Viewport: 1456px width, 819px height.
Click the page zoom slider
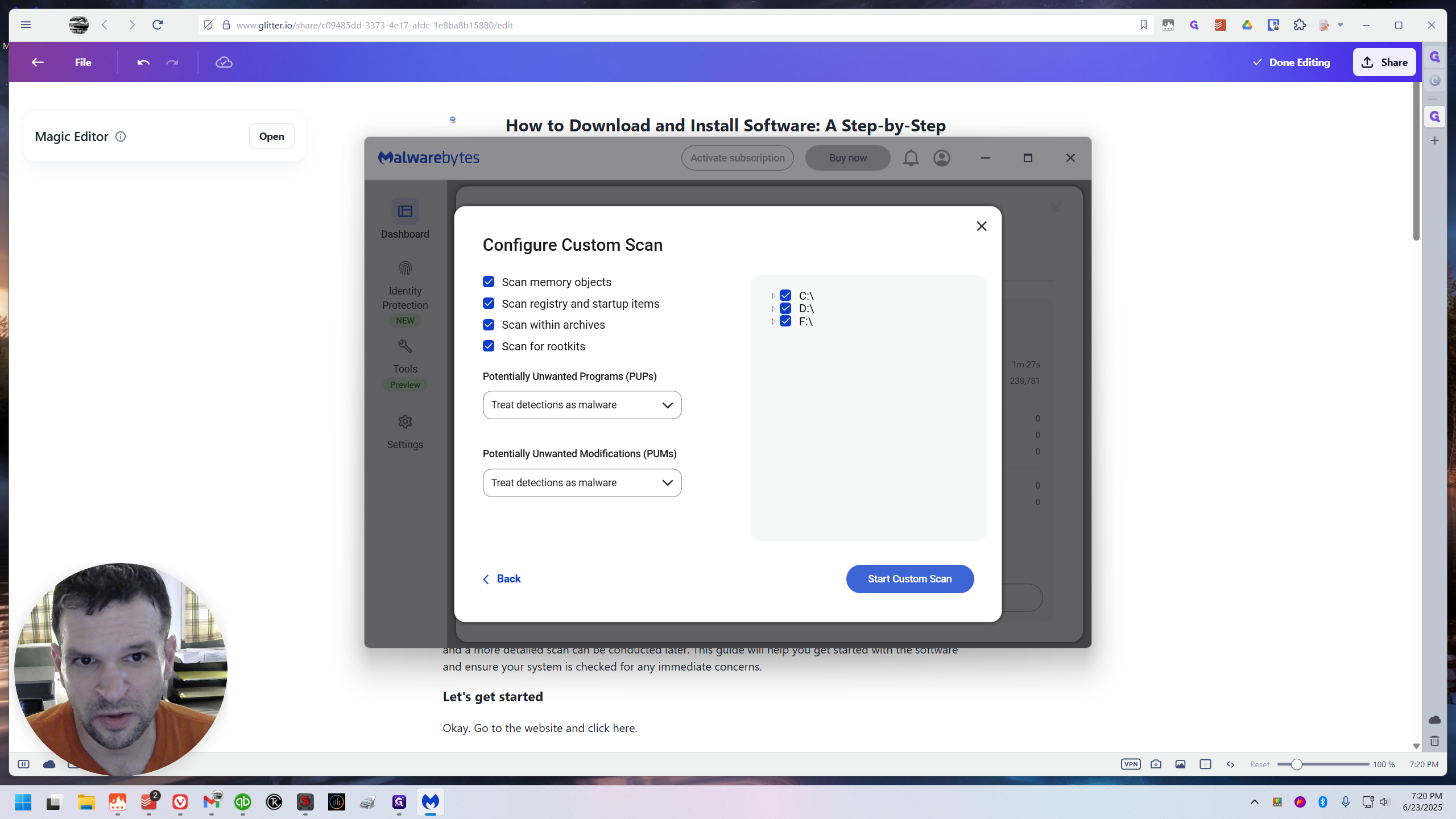tap(1323, 764)
